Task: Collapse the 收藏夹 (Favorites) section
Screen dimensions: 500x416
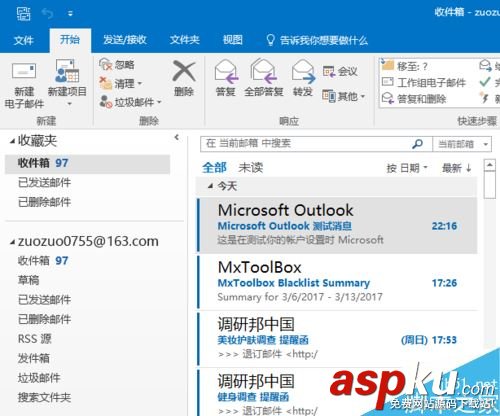Action: click(12, 142)
